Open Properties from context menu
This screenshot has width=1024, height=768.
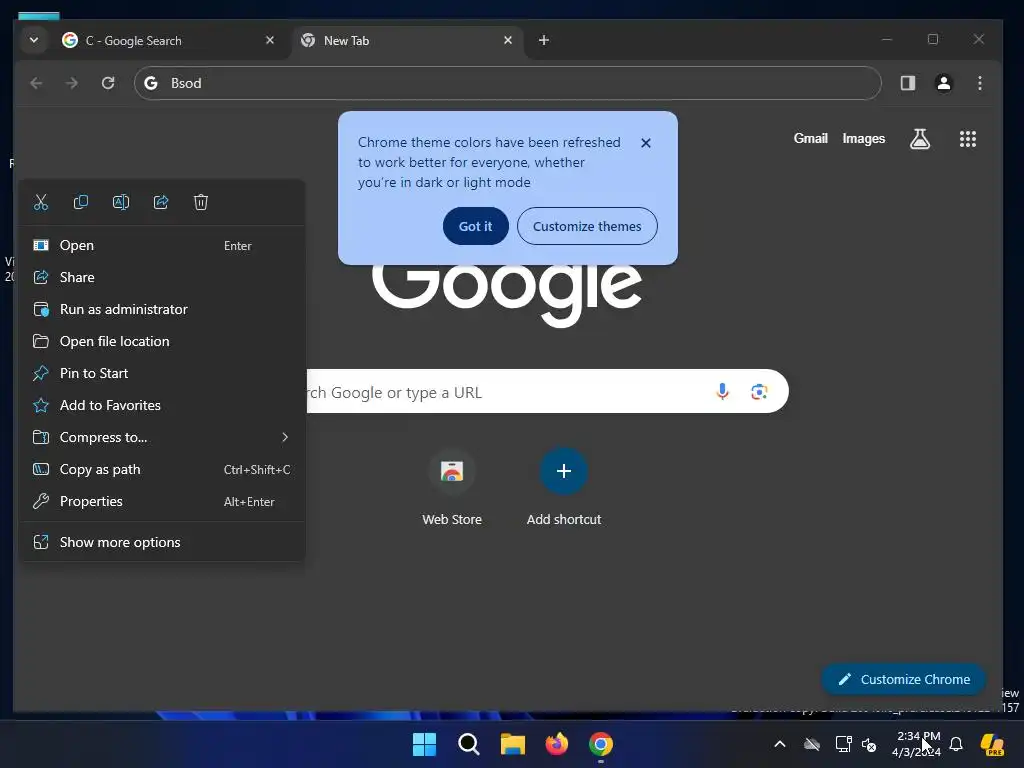[163, 502]
